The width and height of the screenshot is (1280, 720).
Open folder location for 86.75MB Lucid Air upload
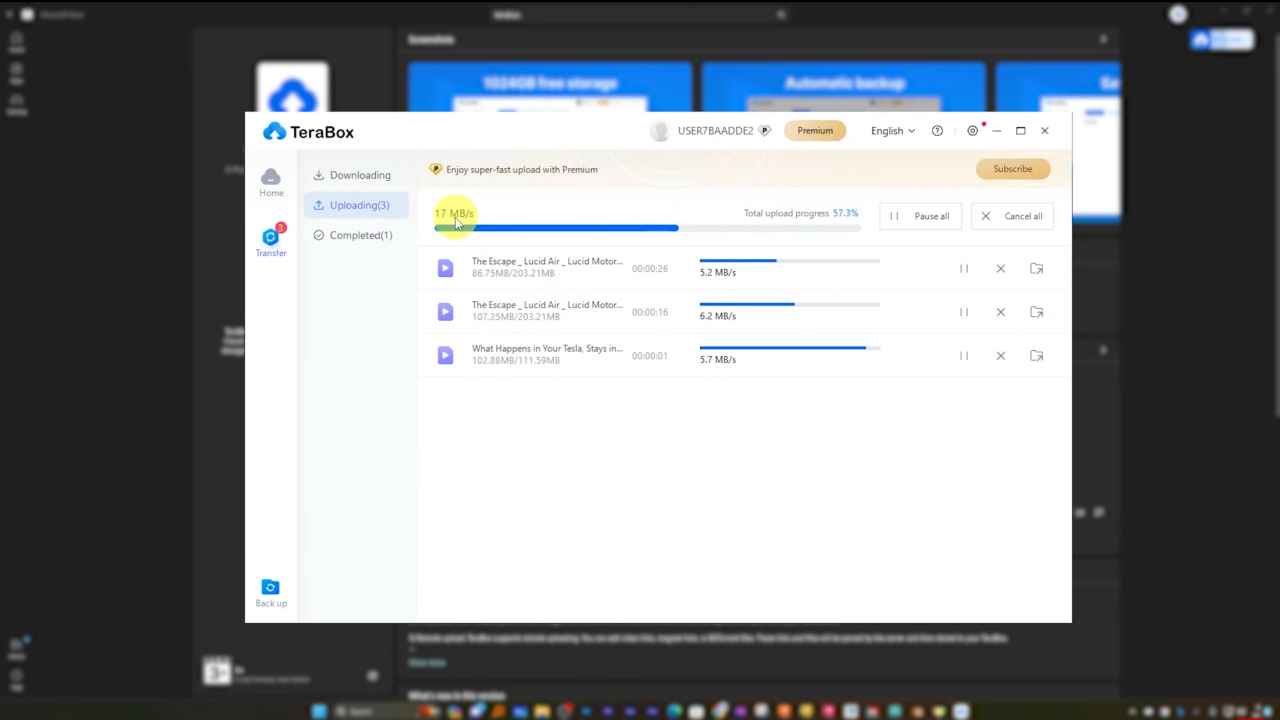coord(1036,269)
